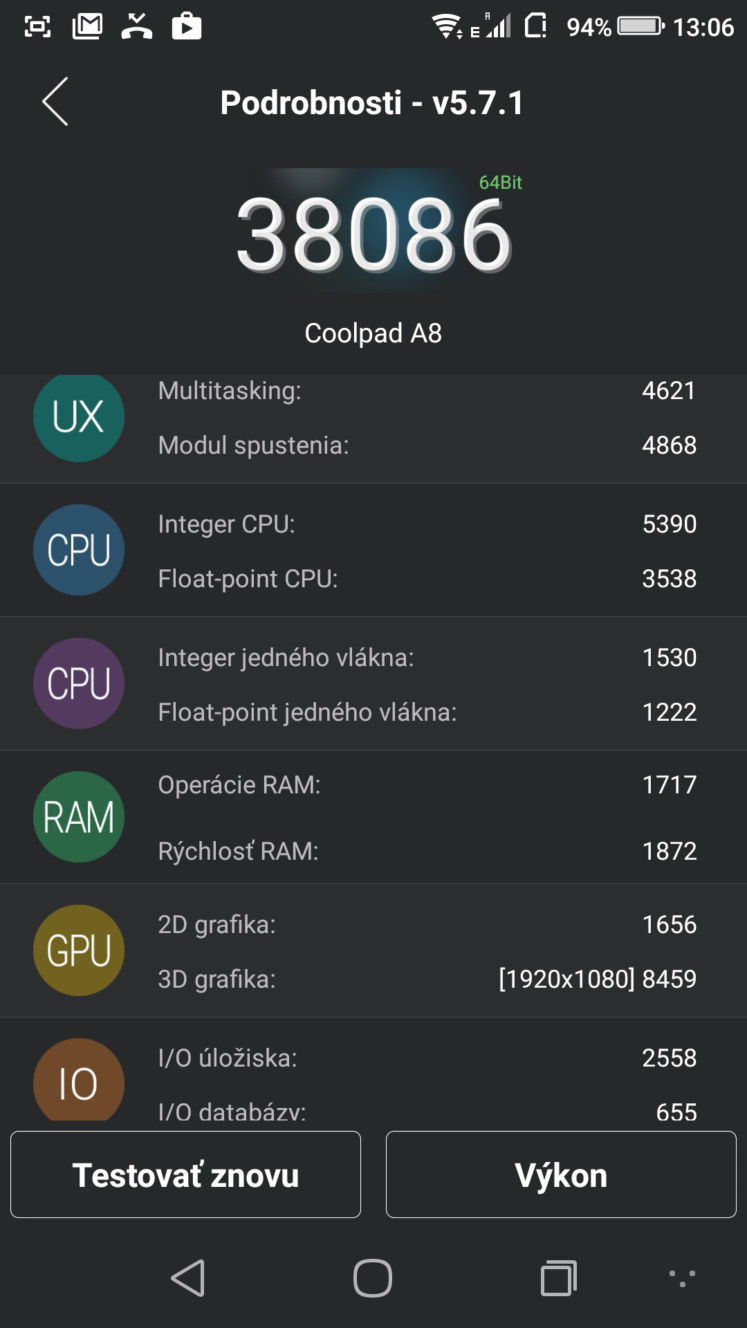Tap the yellow GPU icon
The width and height of the screenshot is (747, 1328).
[79, 950]
